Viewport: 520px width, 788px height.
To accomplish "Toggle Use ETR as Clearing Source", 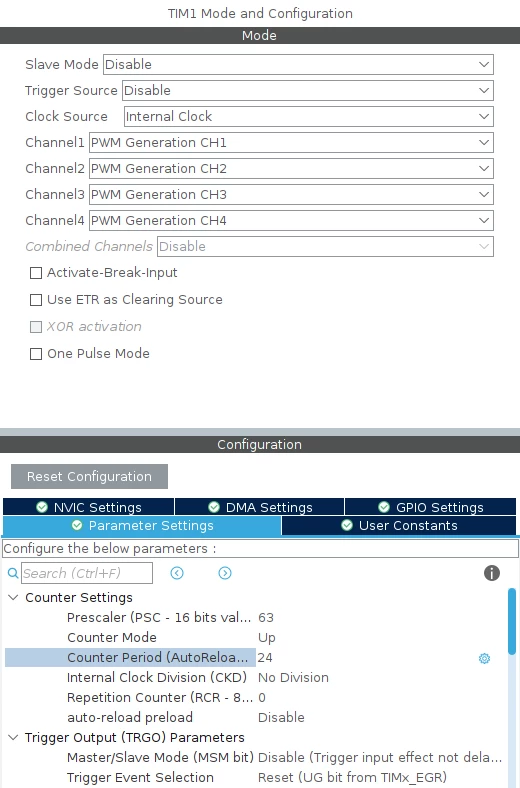I will point(36,300).
